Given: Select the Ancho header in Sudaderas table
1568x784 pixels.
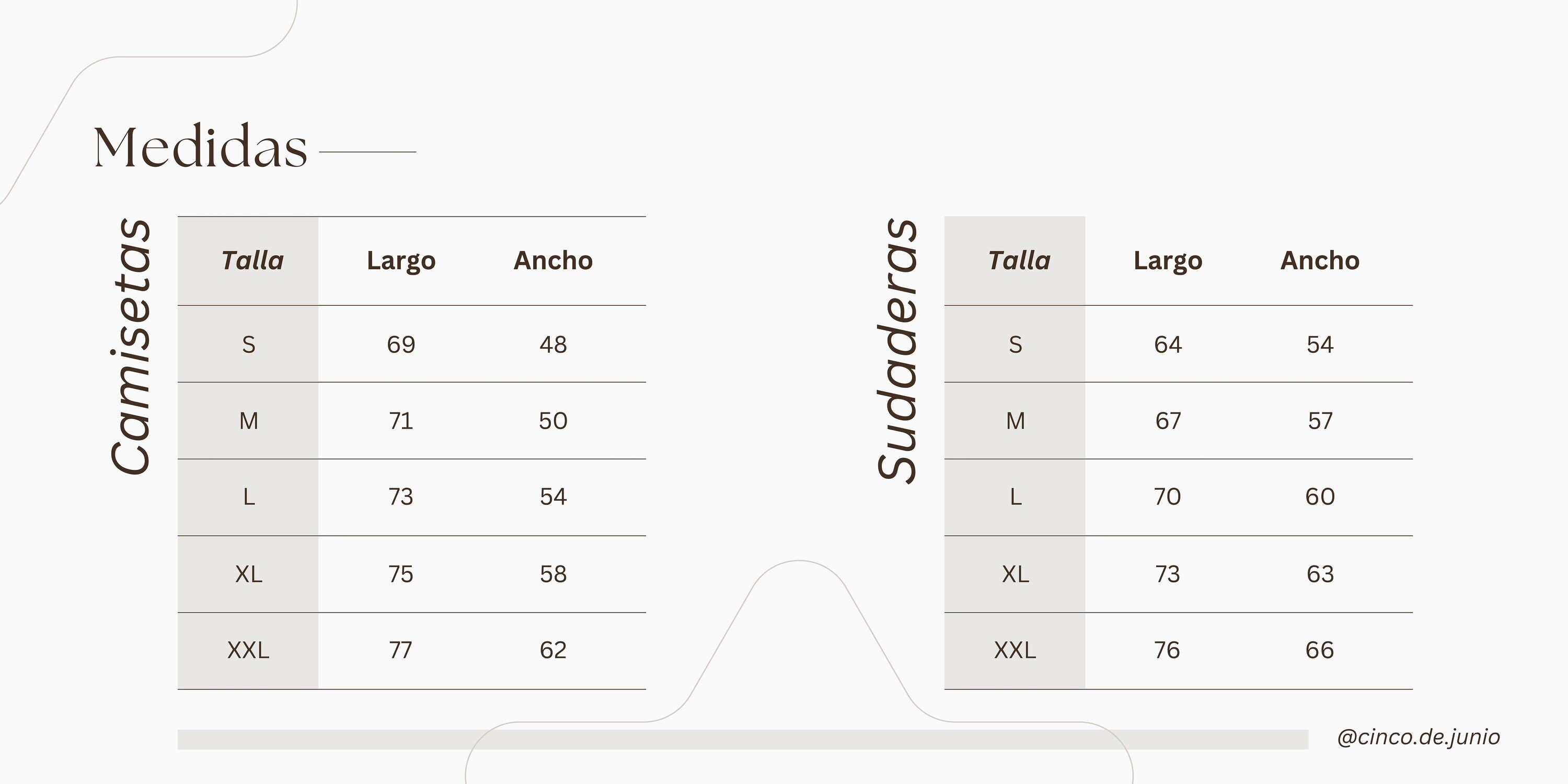Looking at the screenshot, I should 1320,260.
